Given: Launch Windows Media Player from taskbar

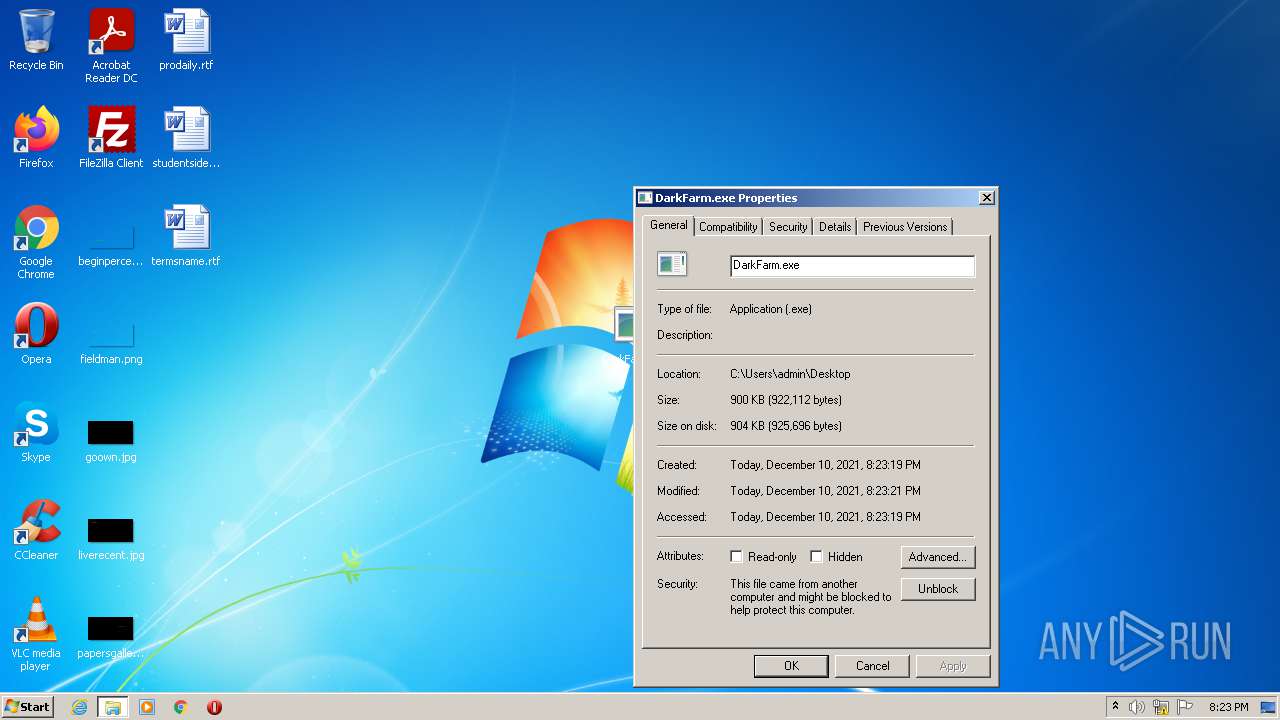Looking at the screenshot, I should click(x=147, y=707).
